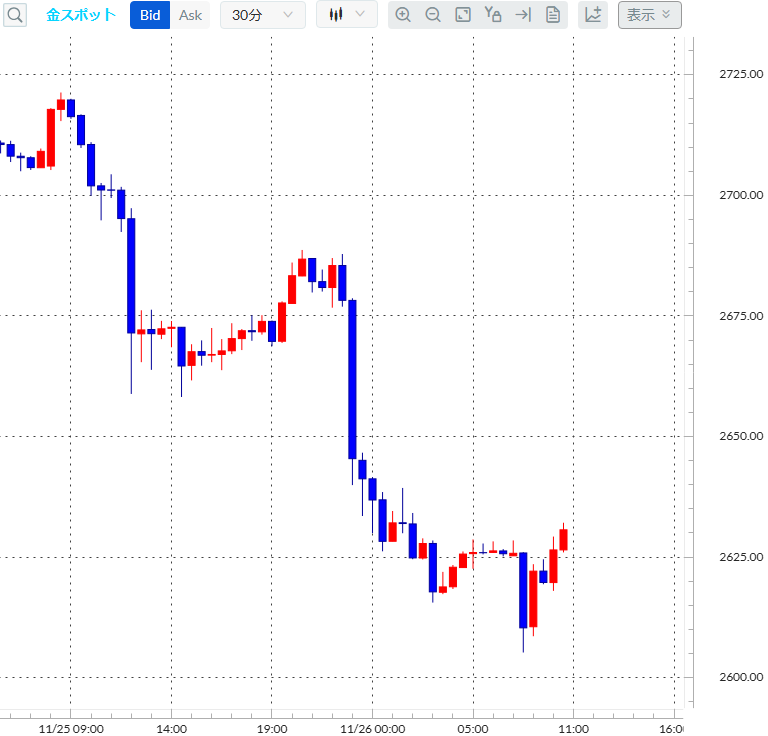Click the 2700.00 price axis label
Viewport: 768px width, 736px height.
(x=741, y=195)
